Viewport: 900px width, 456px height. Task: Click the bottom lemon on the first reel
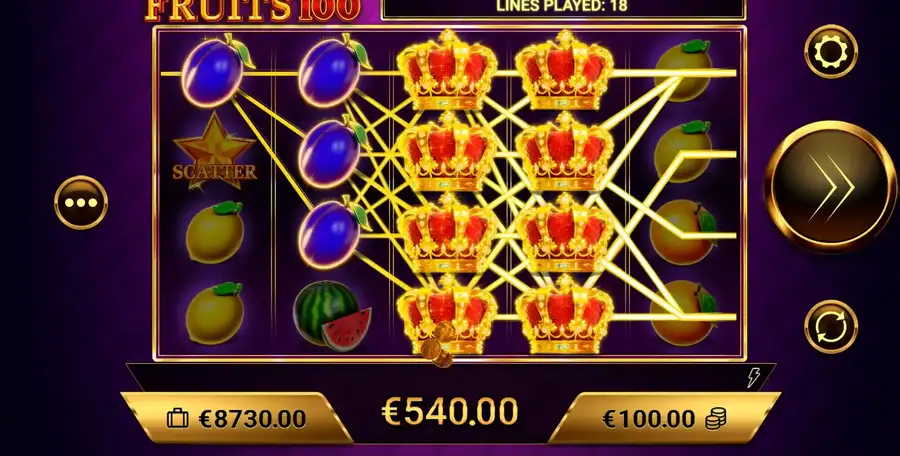click(215, 312)
